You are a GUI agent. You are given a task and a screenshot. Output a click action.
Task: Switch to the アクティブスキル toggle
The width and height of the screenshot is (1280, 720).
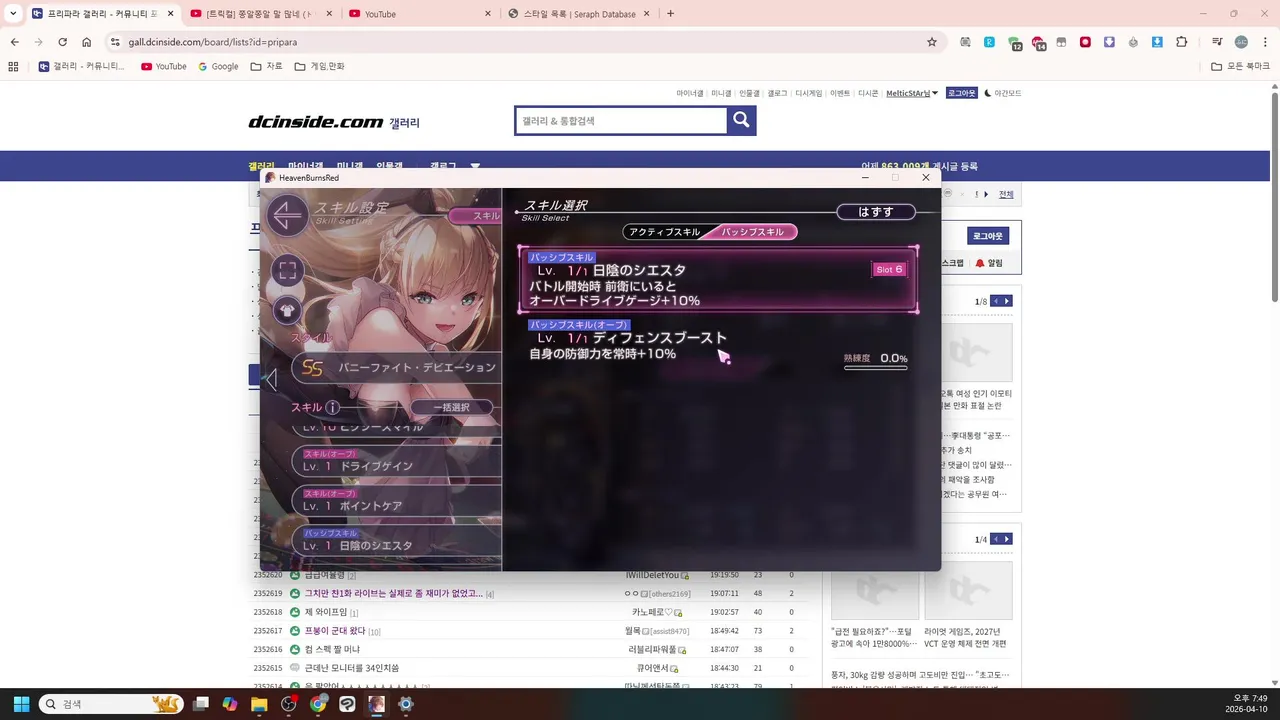(x=663, y=232)
